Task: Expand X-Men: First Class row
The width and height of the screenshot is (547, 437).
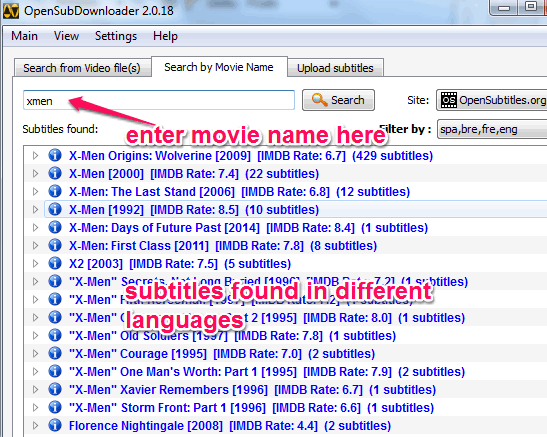Action: pos(35,246)
